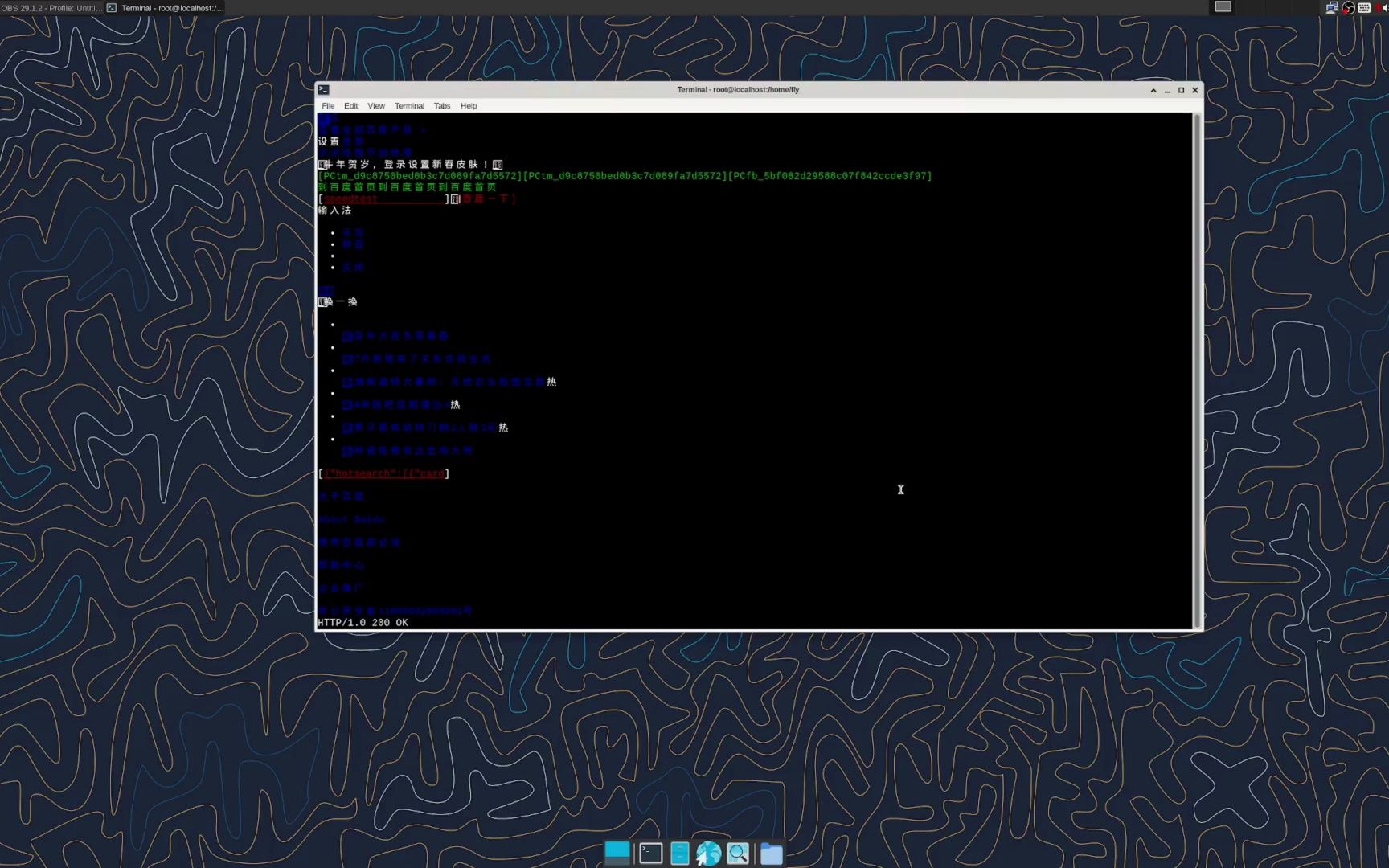Screen dimensions: 1389x868
Task: Open the Terminal launcher on the dock
Action: 650,852
